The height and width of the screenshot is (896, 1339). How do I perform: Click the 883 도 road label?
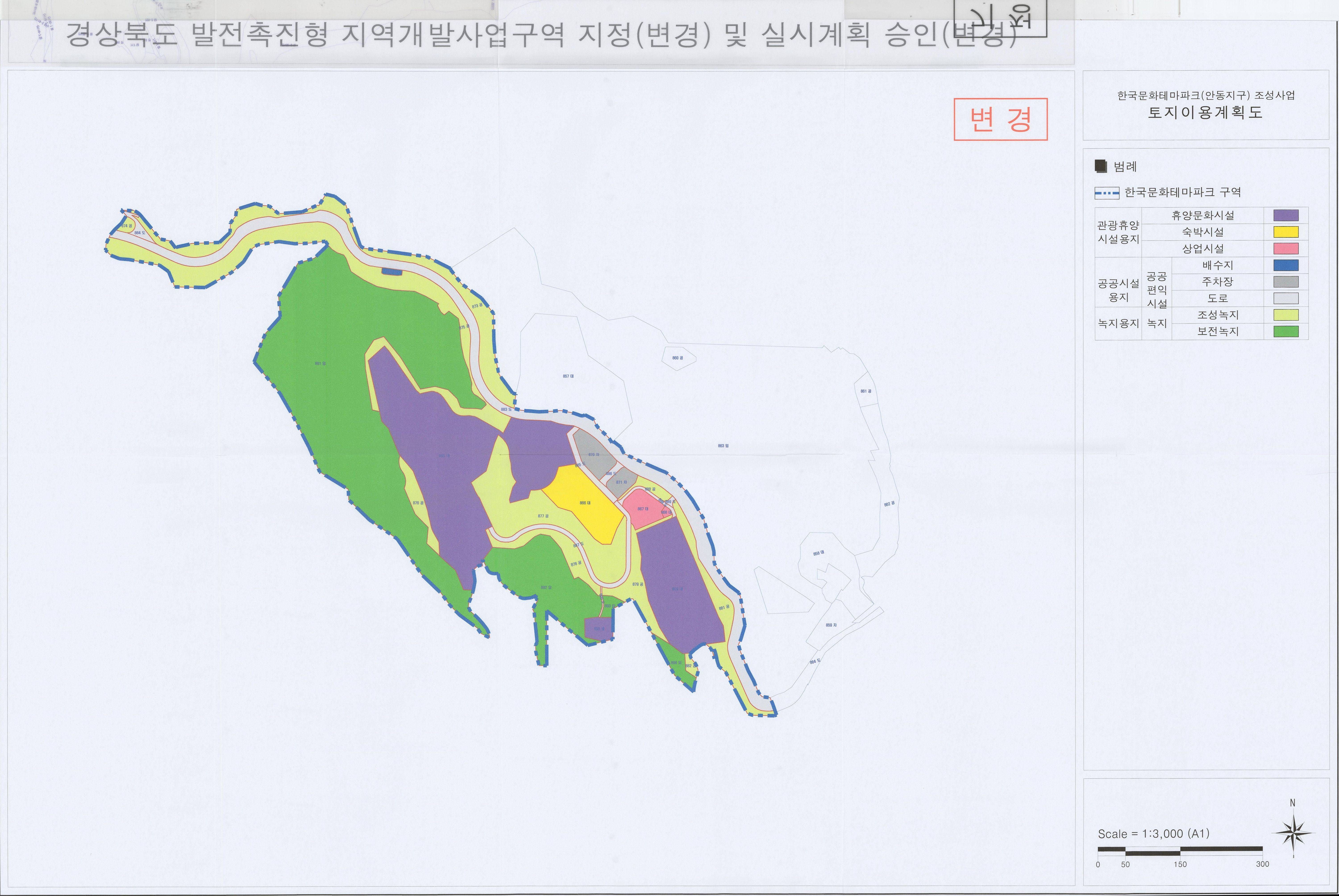tap(506, 409)
